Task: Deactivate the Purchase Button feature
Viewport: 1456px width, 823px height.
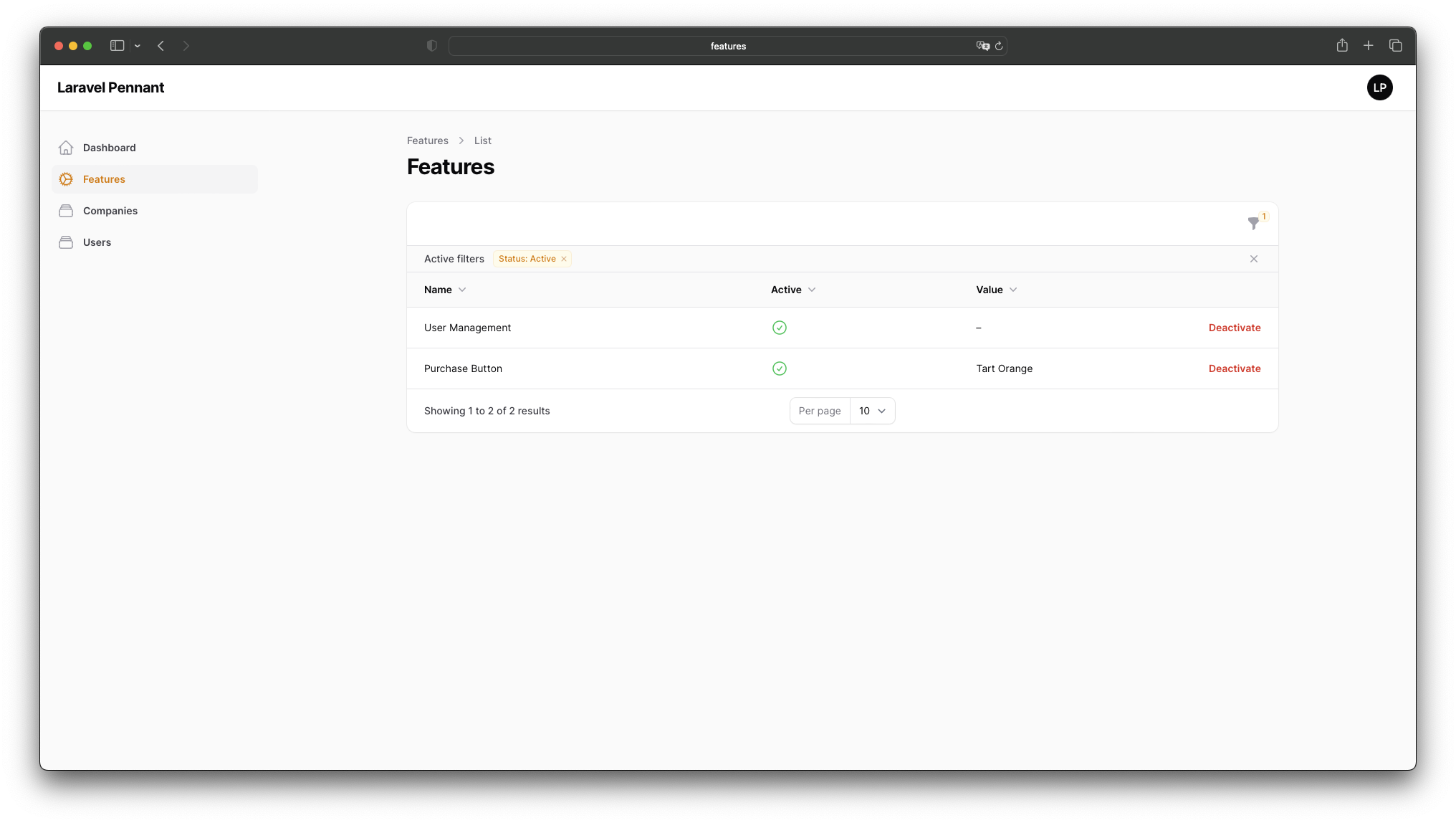Action: tap(1234, 368)
